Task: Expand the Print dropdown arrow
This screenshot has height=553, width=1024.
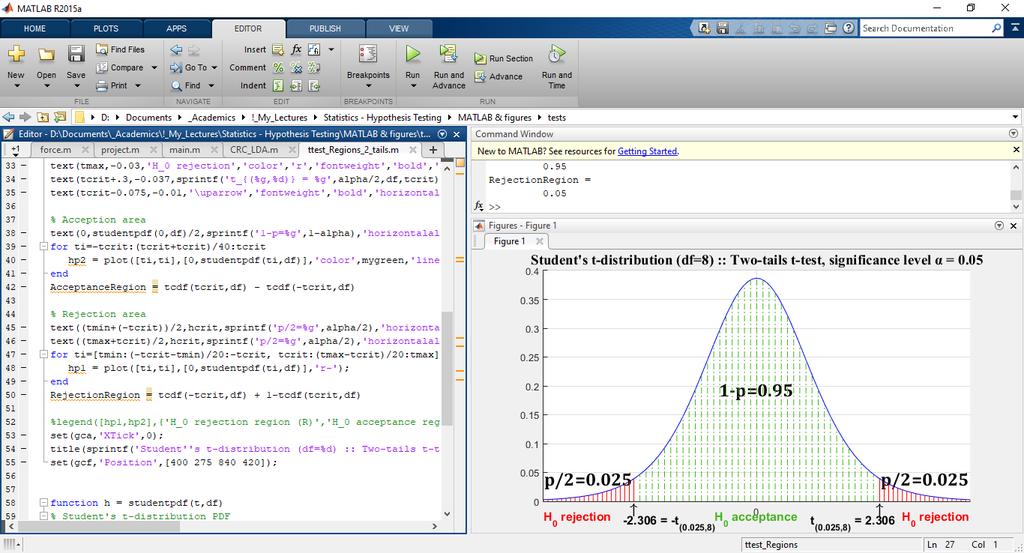Action: 138,86
